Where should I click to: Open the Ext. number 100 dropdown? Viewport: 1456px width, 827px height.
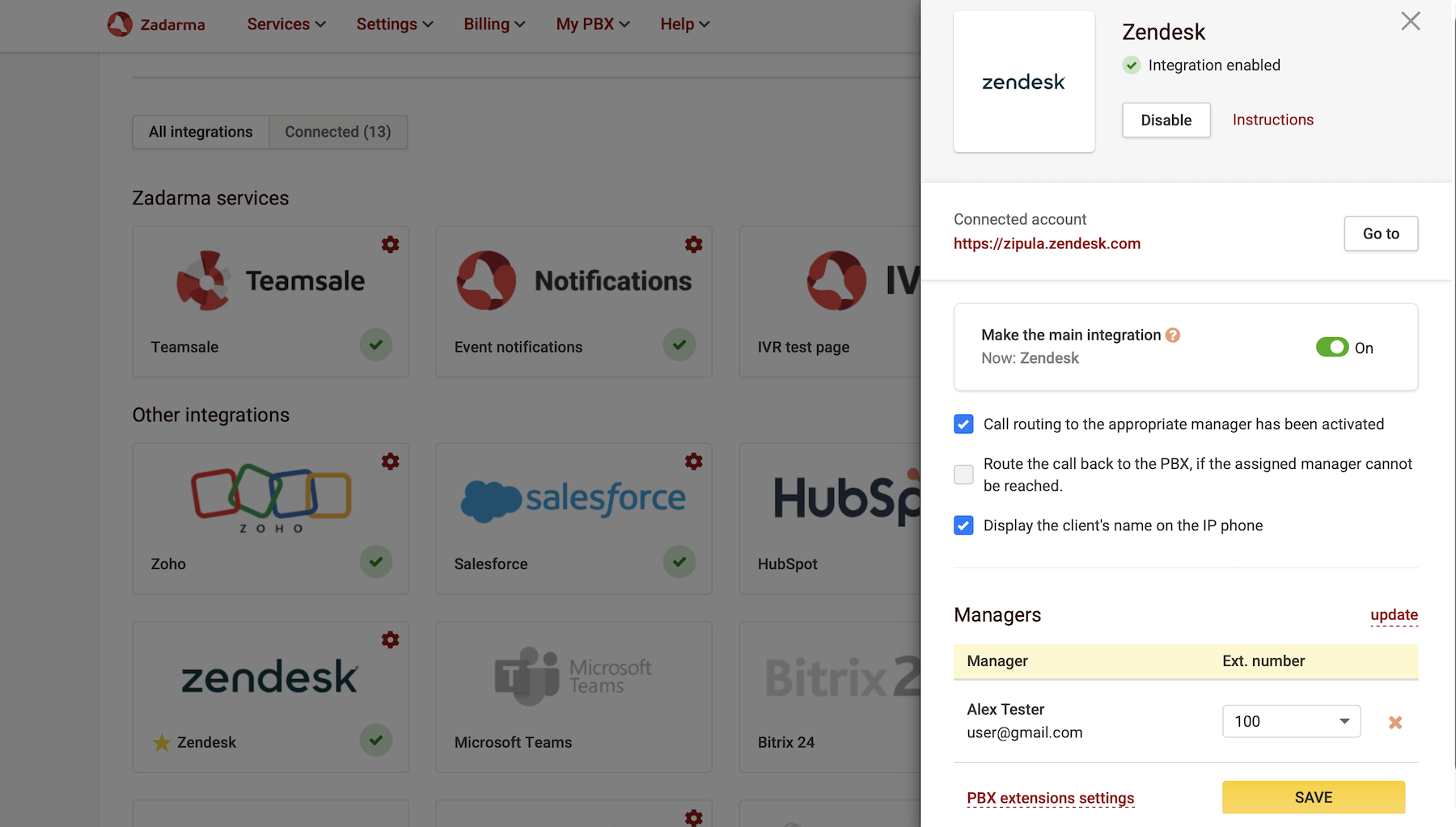[x=1292, y=721]
